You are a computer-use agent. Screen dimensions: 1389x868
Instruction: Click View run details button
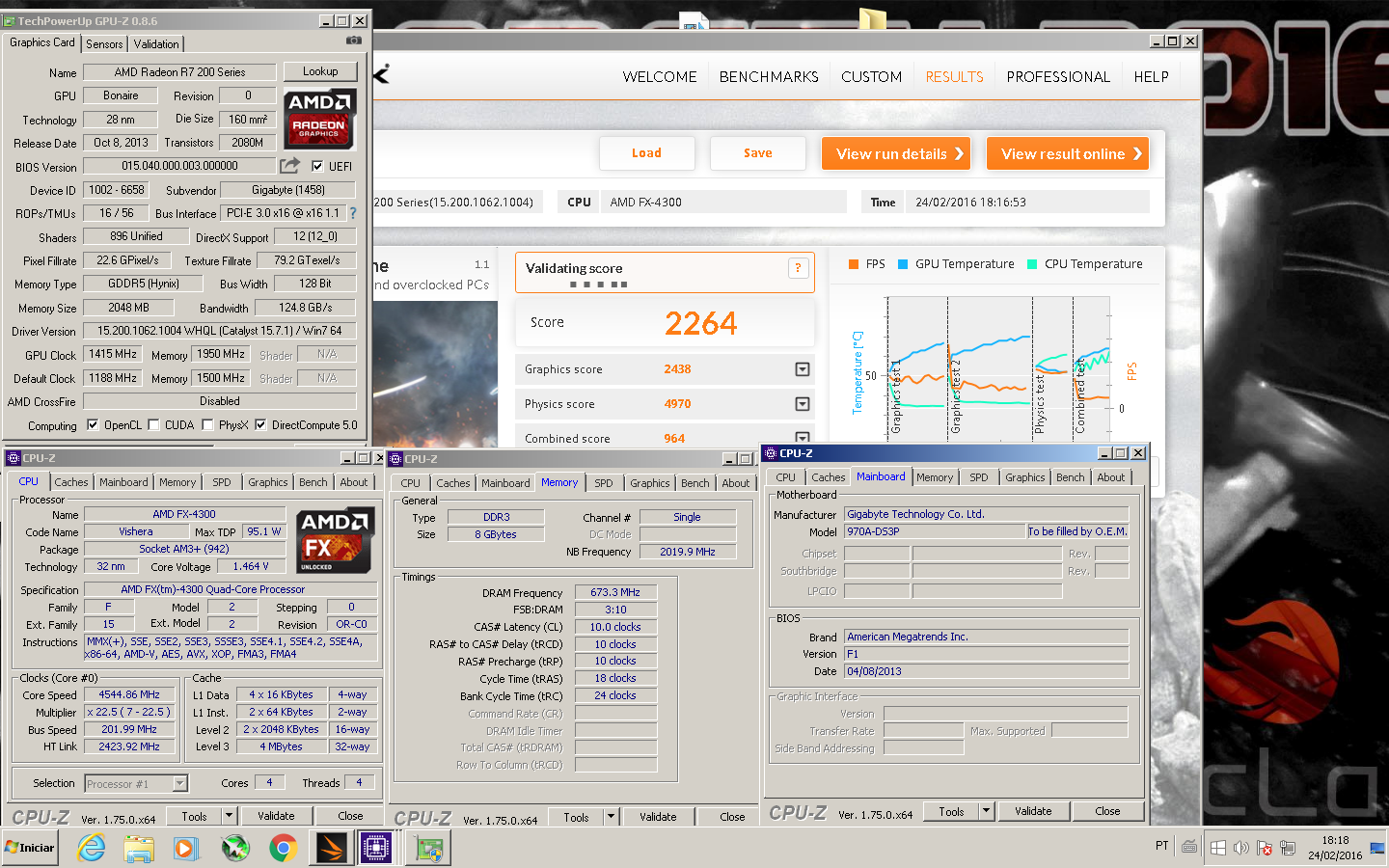tap(896, 153)
